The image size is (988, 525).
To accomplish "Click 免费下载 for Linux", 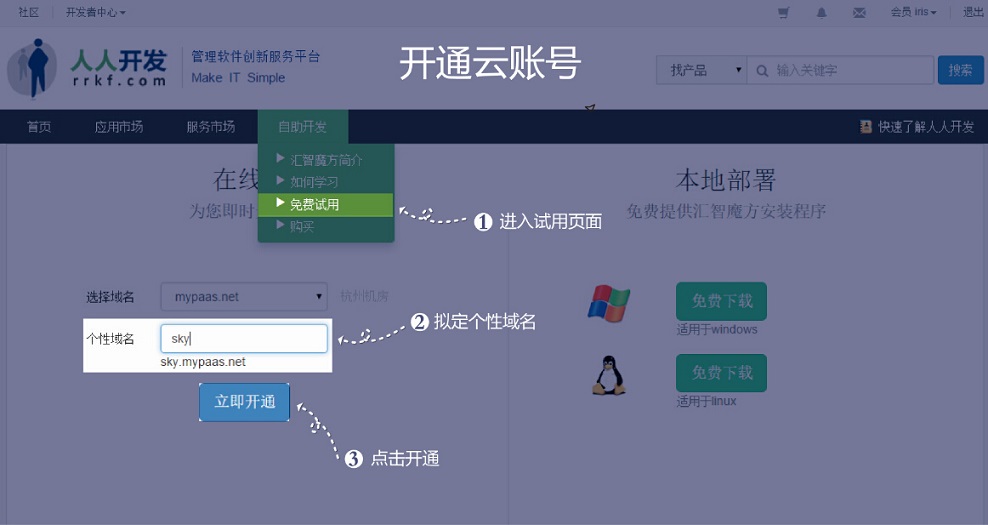I will pyautogui.click(x=721, y=373).
